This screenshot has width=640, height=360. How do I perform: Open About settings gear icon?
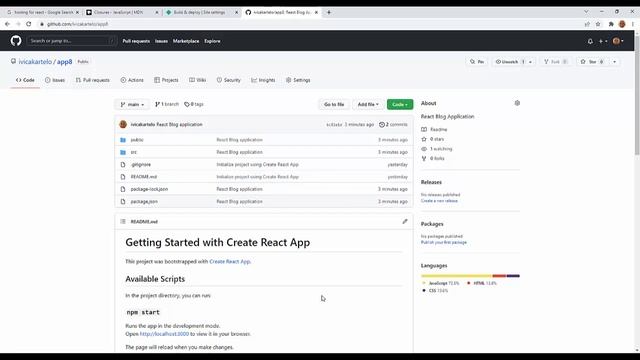click(x=517, y=103)
